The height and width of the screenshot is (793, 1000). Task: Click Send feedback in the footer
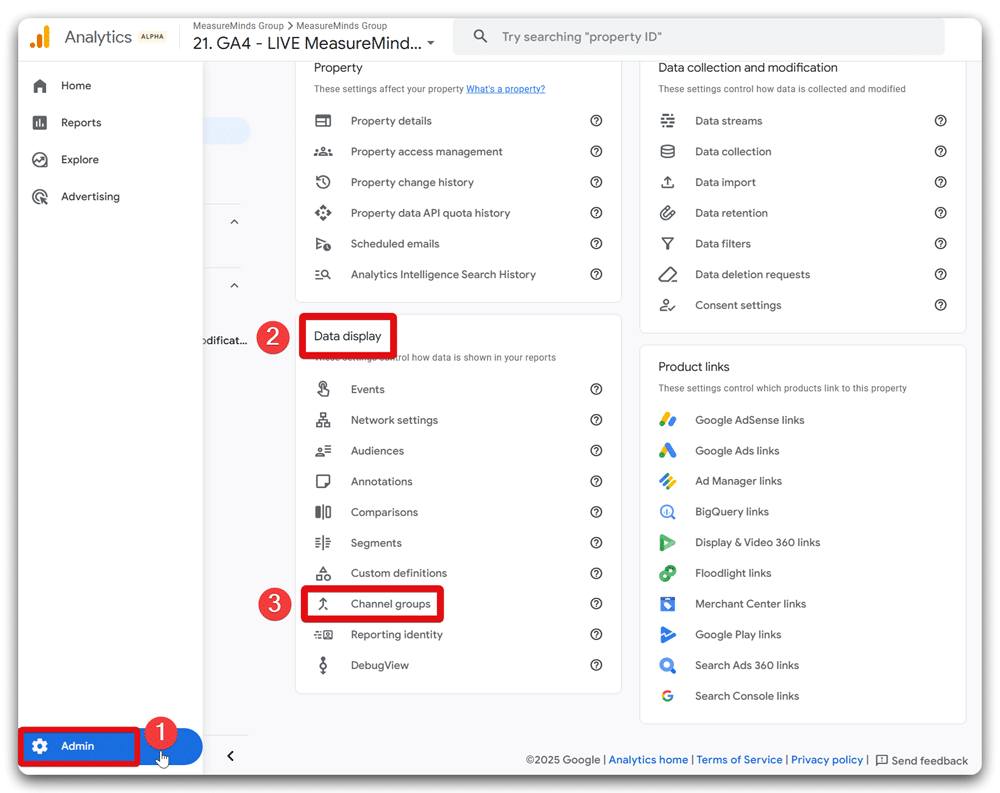click(921, 761)
